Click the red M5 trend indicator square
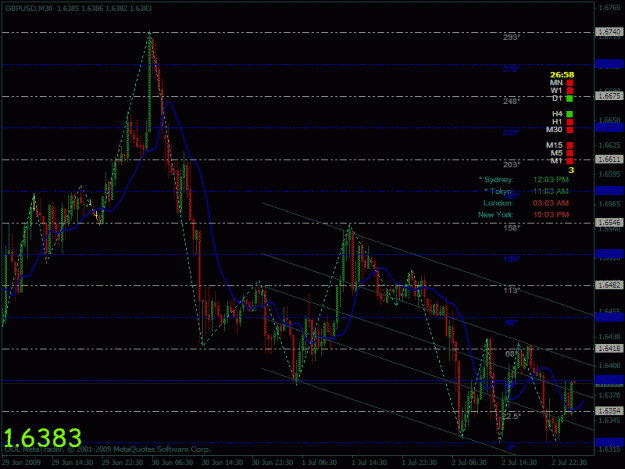Viewport: 625px width, 469px height. pyautogui.click(x=570, y=153)
